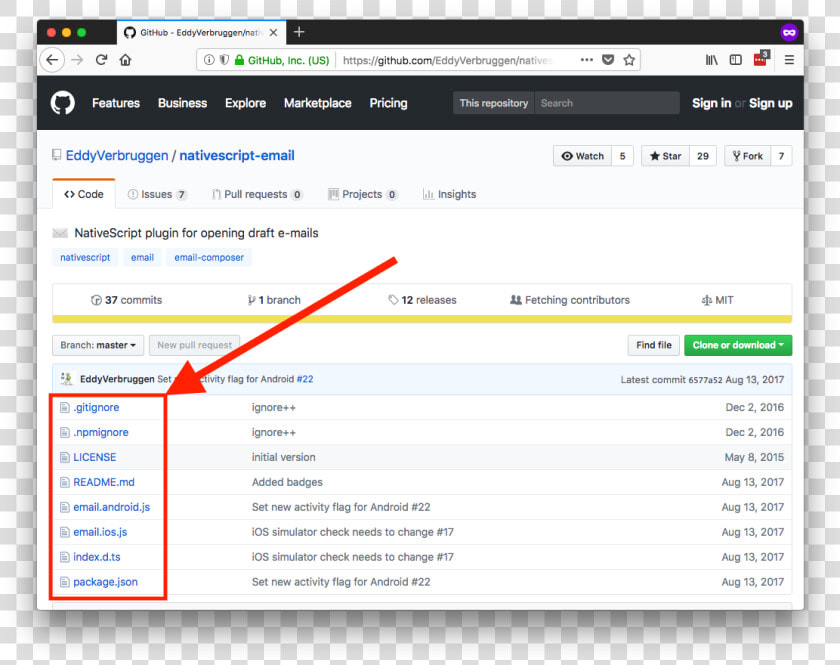This screenshot has width=840, height=665.
Task: Open page actions three-dot menu
Action: pyautogui.click(x=587, y=60)
